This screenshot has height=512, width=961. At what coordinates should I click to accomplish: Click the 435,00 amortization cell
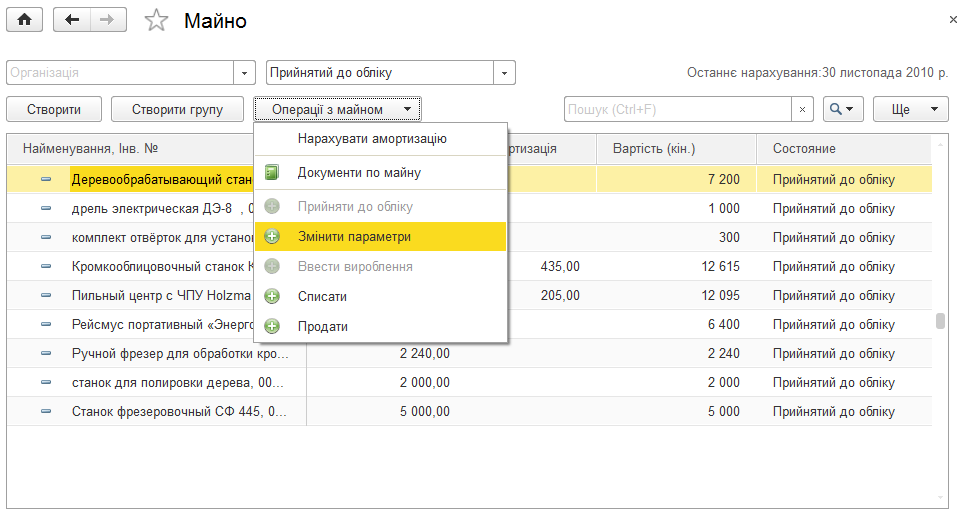pos(560,266)
